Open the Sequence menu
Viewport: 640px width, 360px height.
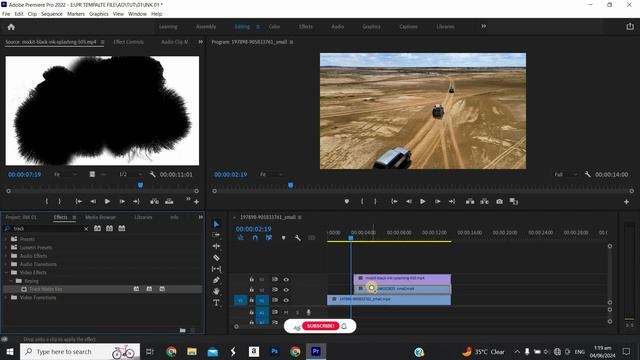click(52, 14)
